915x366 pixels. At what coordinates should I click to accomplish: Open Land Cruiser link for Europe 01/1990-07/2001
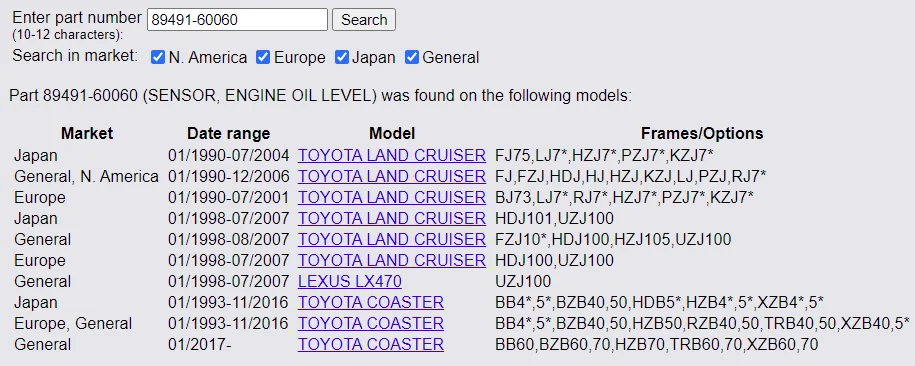click(x=392, y=197)
